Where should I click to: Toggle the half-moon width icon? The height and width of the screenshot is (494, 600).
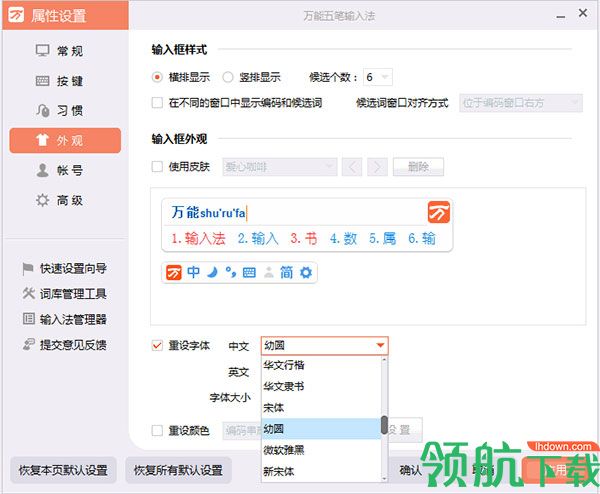212,272
